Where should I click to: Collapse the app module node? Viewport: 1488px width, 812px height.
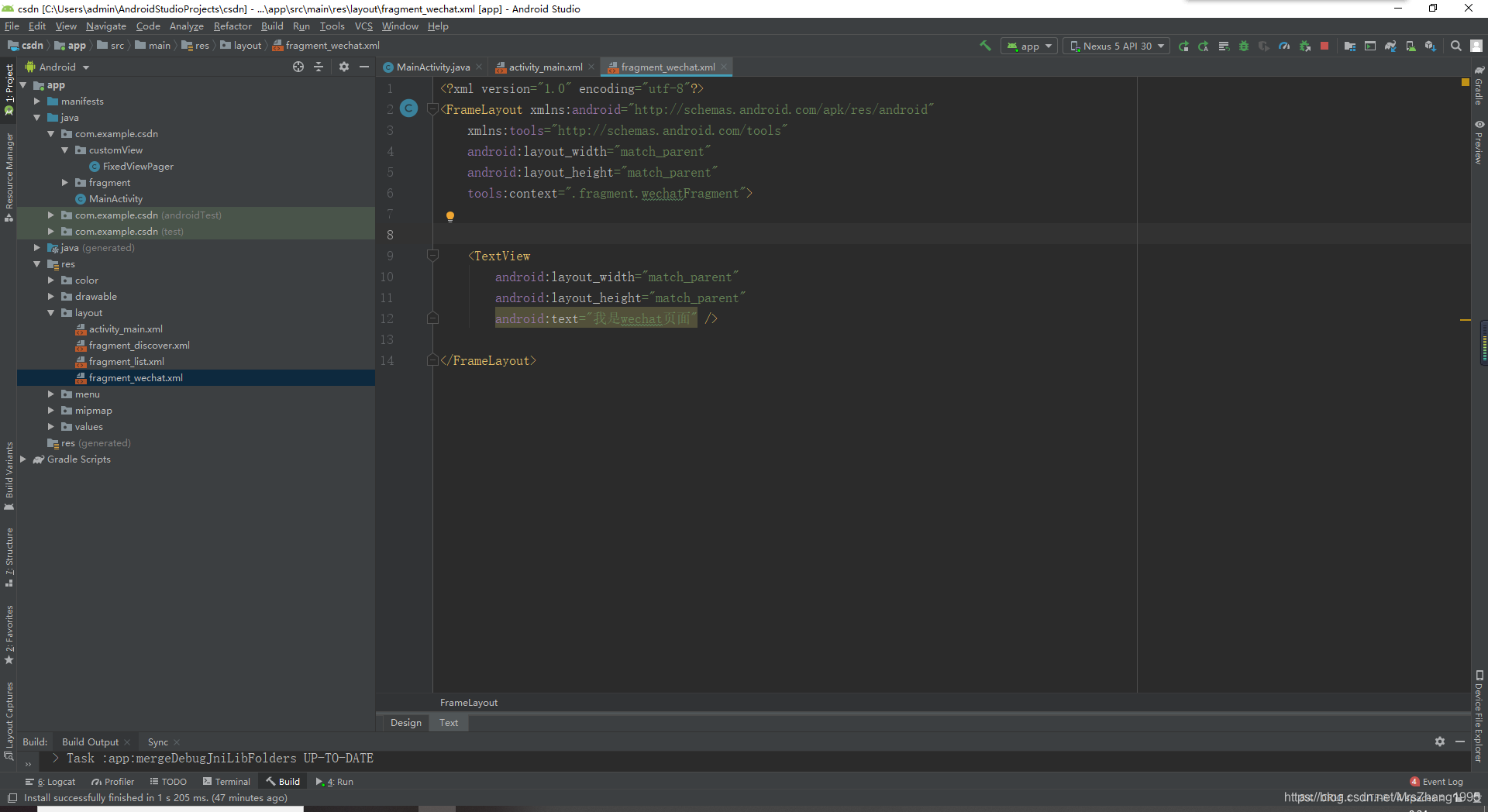23,85
